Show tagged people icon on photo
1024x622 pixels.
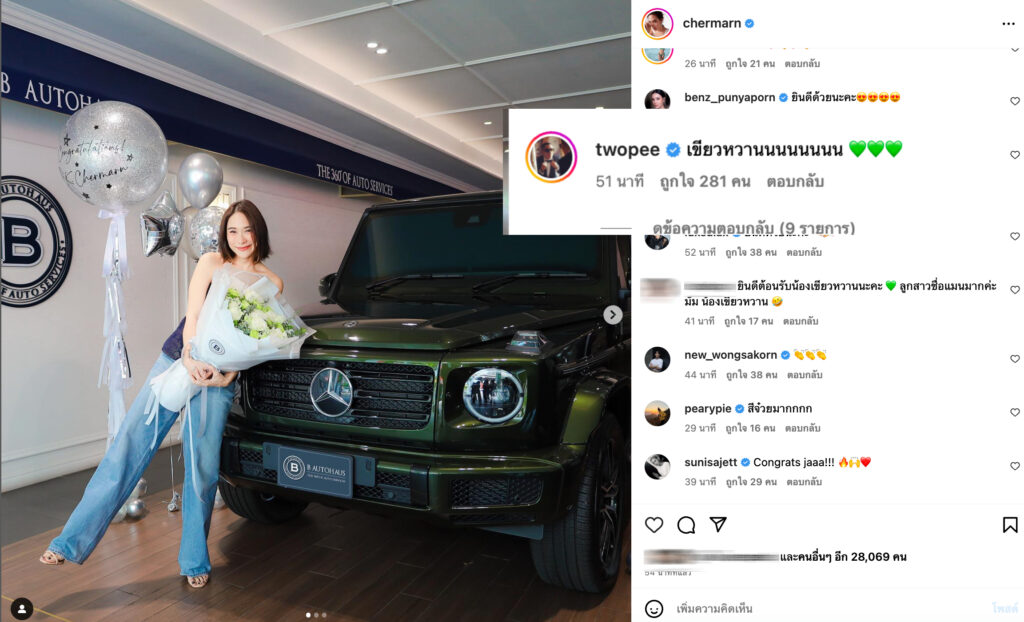pyautogui.click(x=22, y=608)
